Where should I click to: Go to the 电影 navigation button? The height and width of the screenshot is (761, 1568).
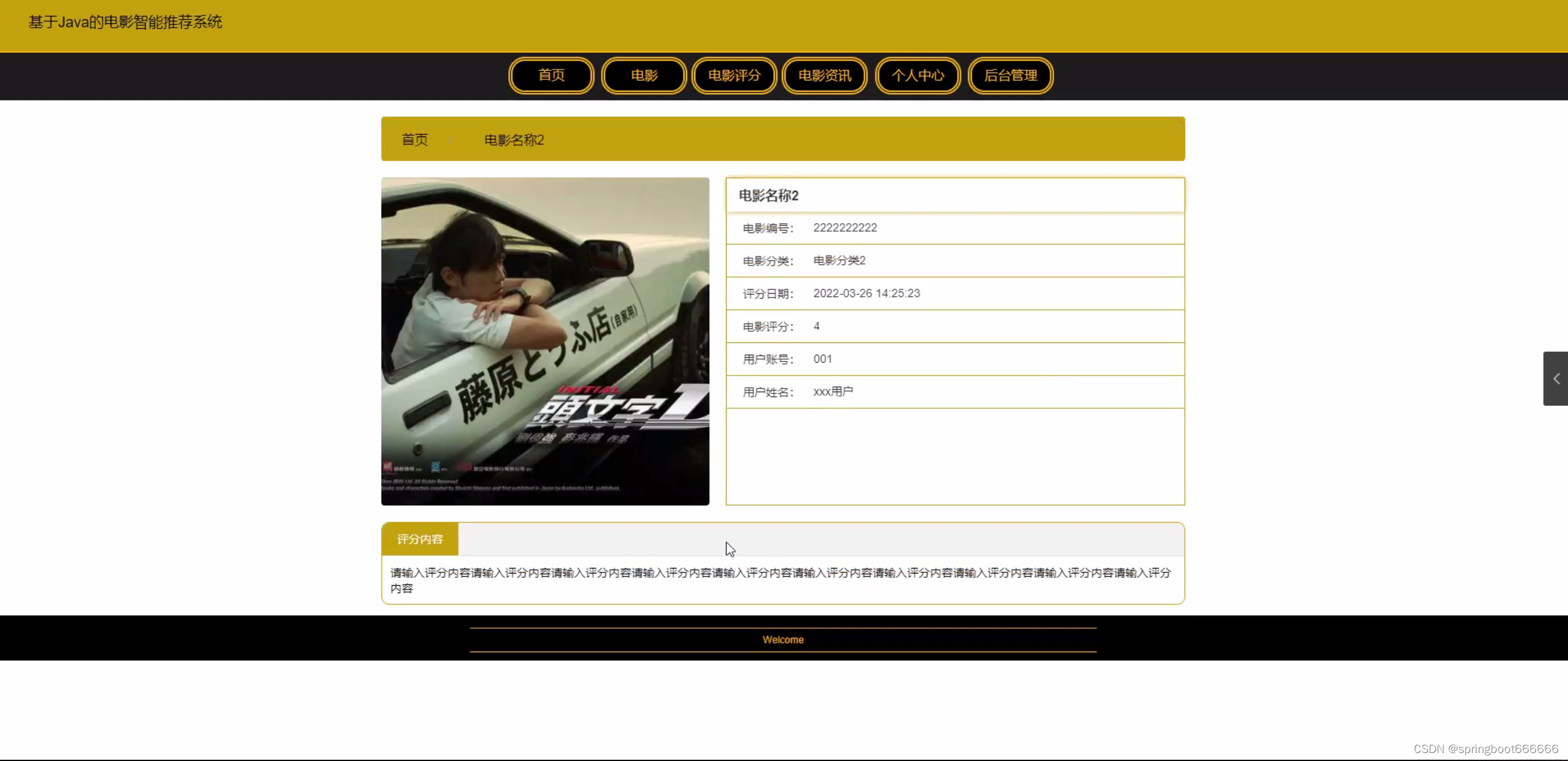[x=644, y=76]
